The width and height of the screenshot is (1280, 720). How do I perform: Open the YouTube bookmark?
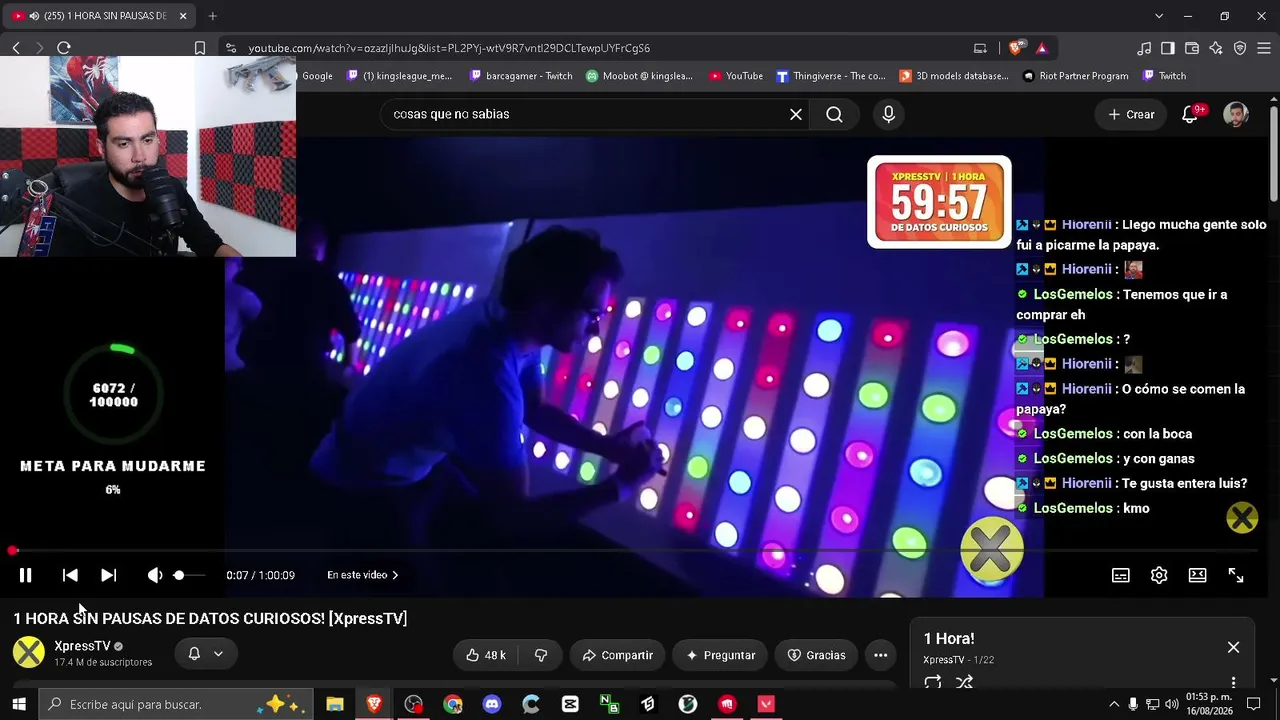point(736,76)
